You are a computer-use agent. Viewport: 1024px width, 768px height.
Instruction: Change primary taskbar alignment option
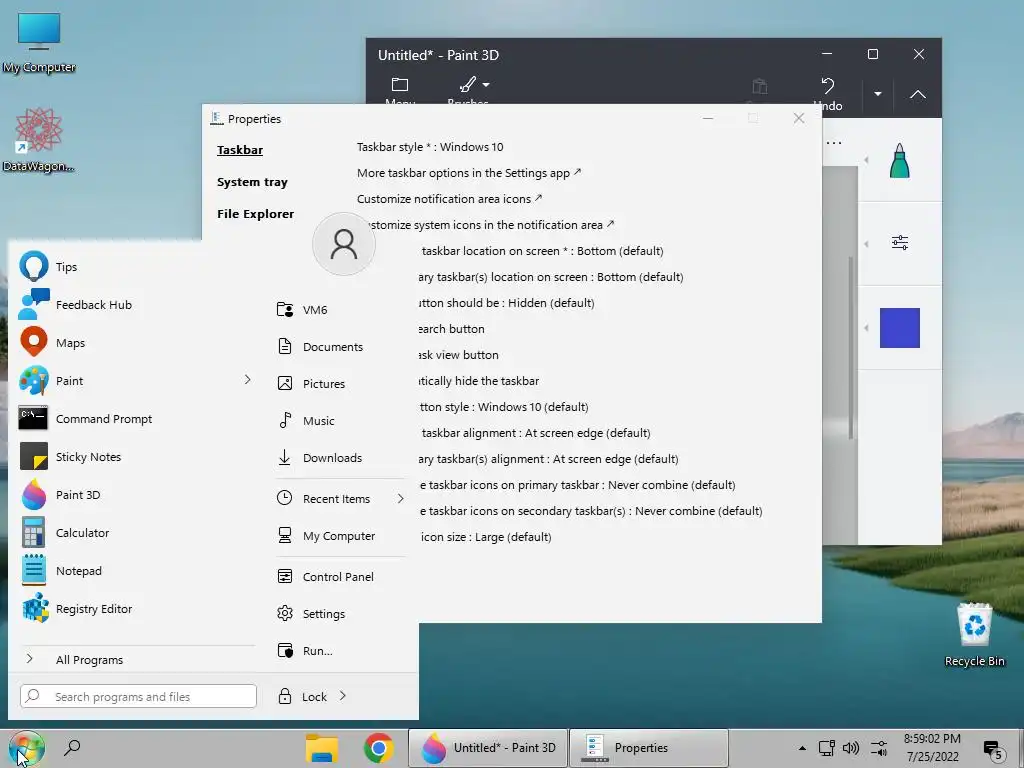pyautogui.click(x=535, y=433)
